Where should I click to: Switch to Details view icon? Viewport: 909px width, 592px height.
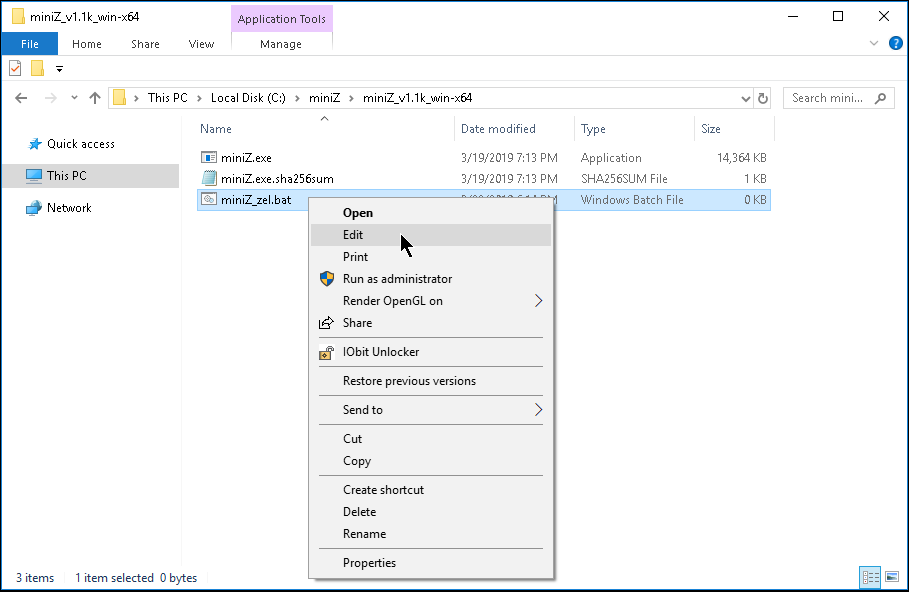[870, 578]
